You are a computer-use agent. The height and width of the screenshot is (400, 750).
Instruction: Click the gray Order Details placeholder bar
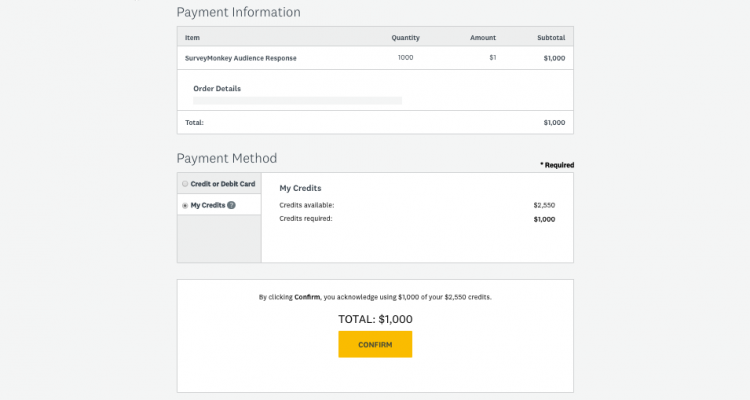(297, 100)
